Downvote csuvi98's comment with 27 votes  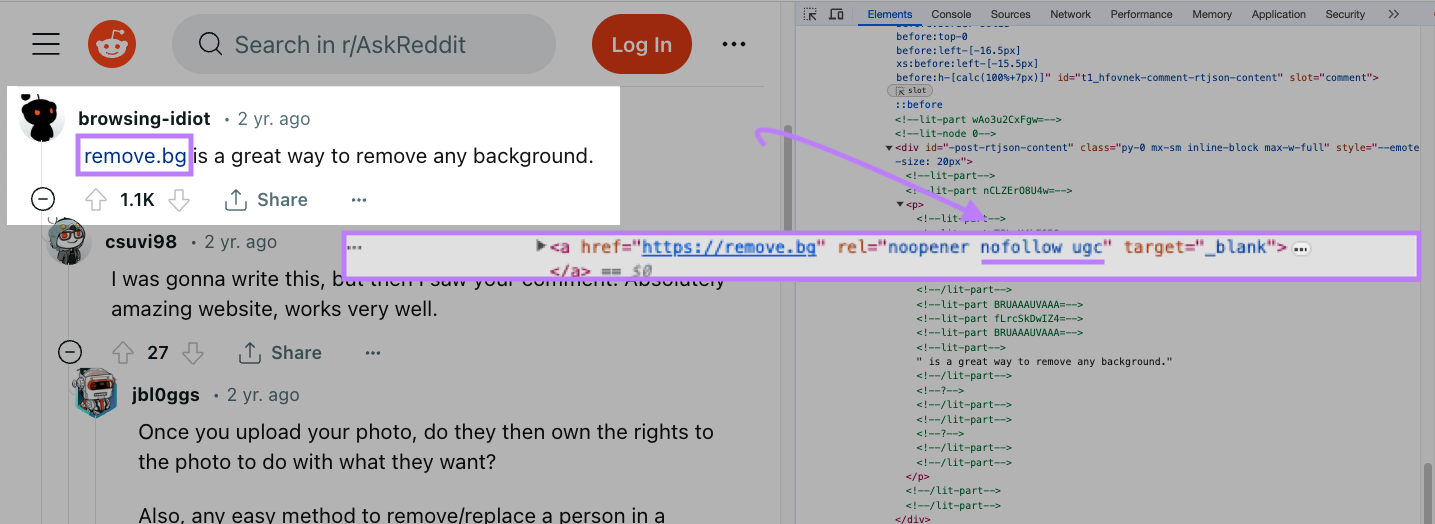pos(193,353)
